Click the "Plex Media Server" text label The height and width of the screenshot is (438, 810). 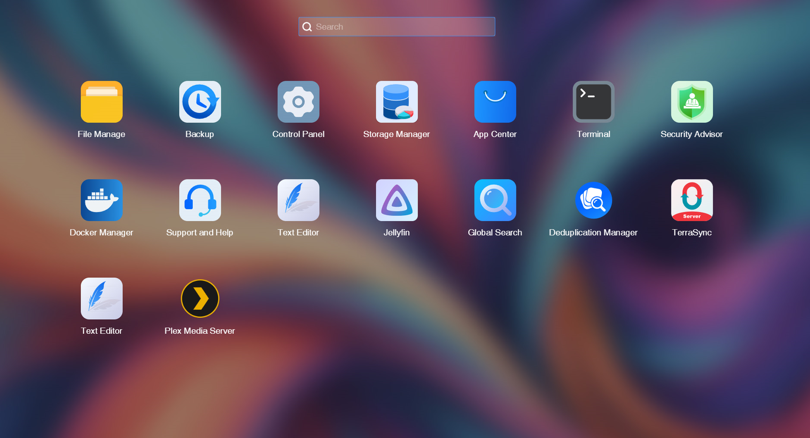coord(200,331)
